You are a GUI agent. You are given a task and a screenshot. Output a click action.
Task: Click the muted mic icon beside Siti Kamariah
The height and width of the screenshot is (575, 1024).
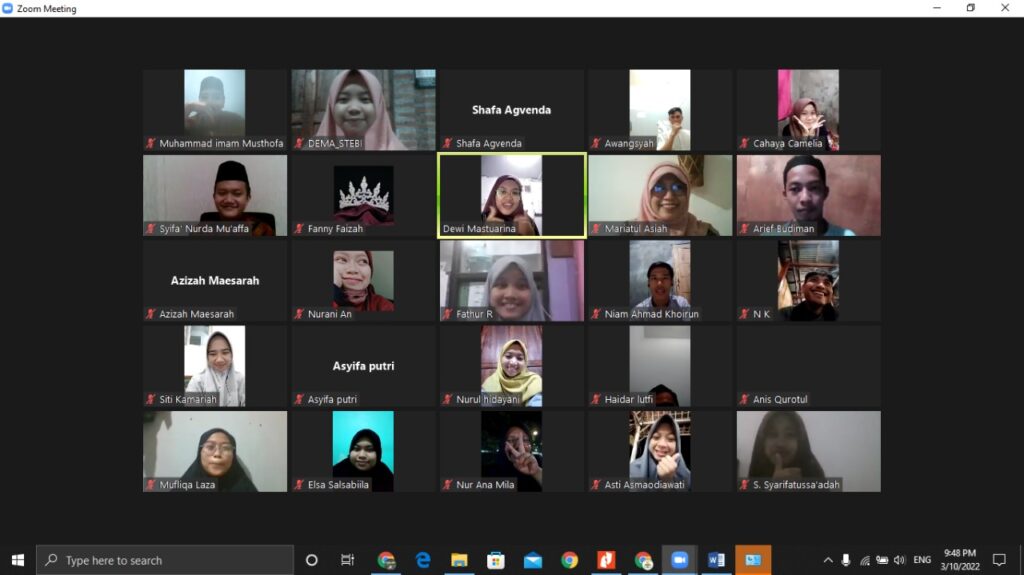(151, 400)
